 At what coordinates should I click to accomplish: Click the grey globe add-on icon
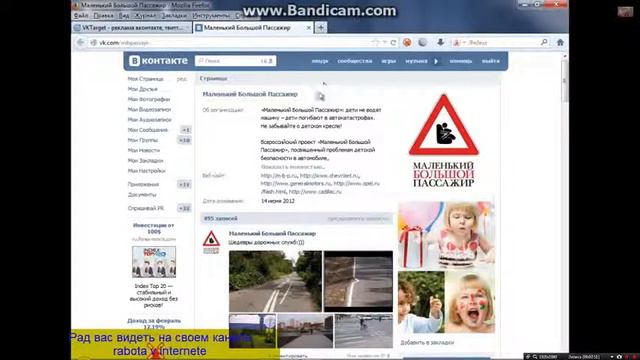click(422, 42)
